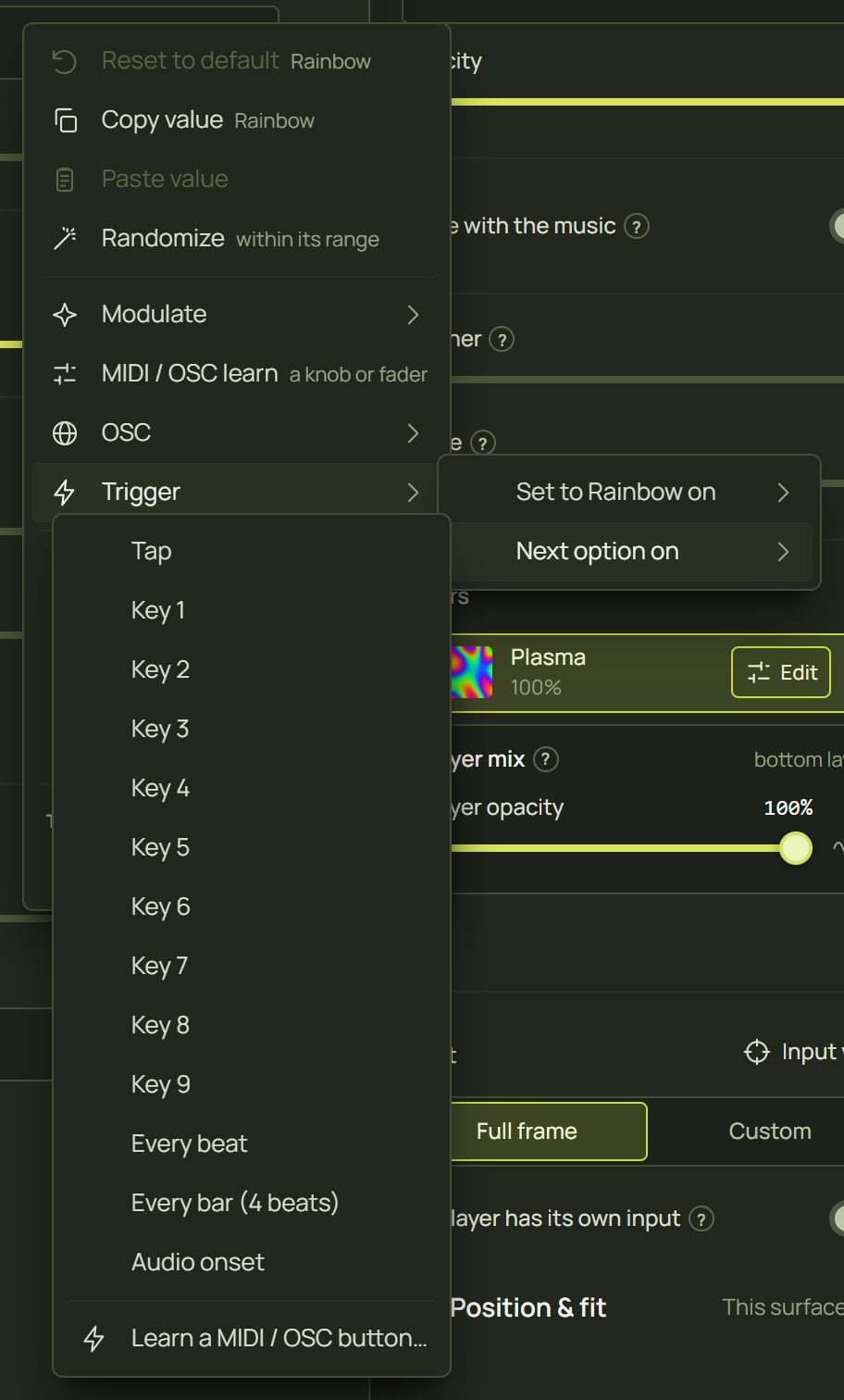The height and width of the screenshot is (1400, 844).
Task: Click the 100% layer opacity value
Action: click(788, 808)
